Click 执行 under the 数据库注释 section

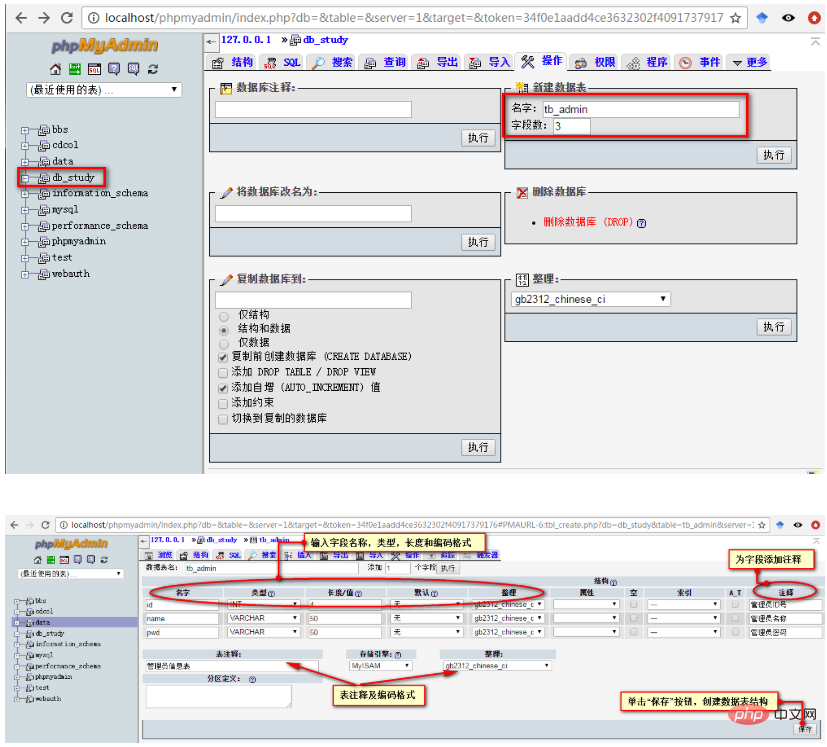478,138
